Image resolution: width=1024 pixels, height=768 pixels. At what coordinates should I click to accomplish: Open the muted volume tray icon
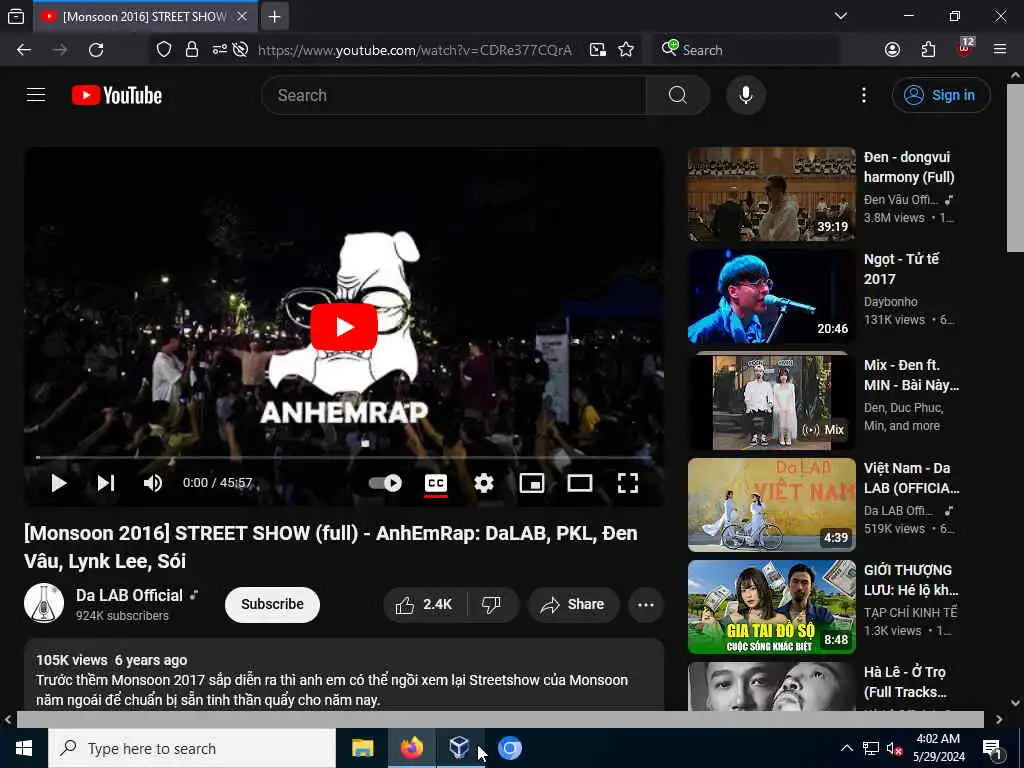point(894,748)
